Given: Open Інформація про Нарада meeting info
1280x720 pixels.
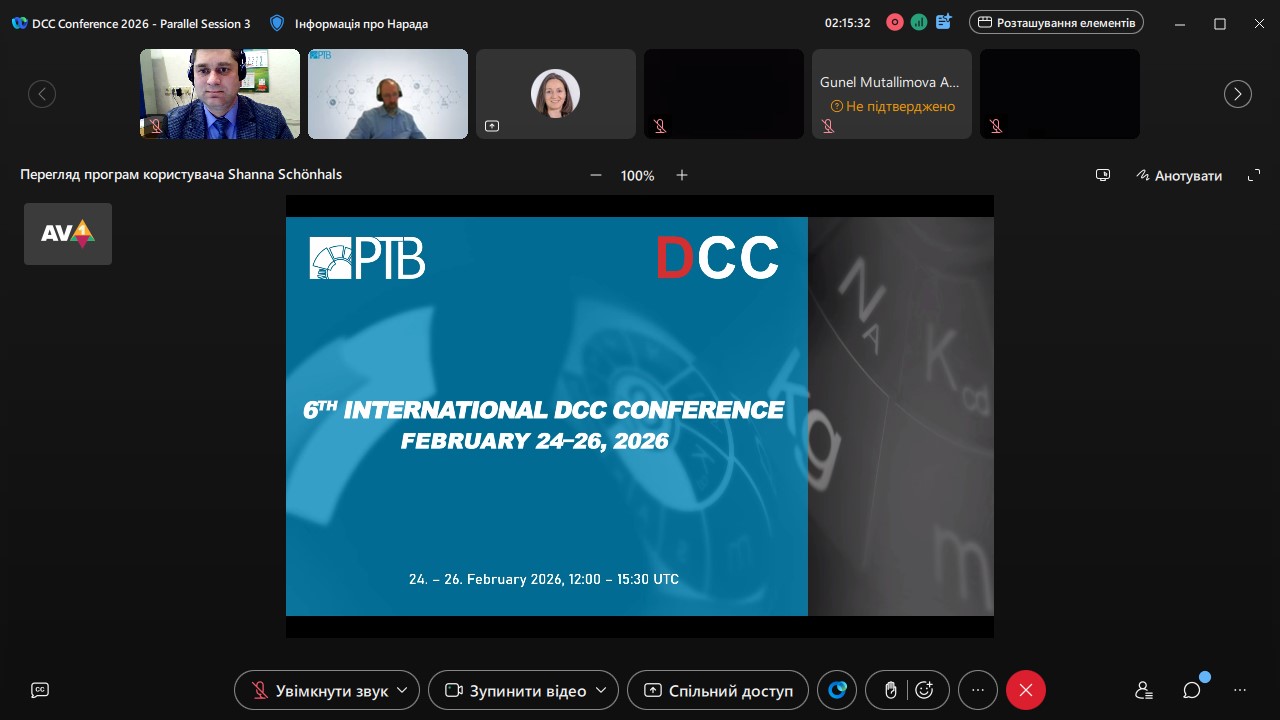Looking at the screenshot, I should [x=349, y=23].
